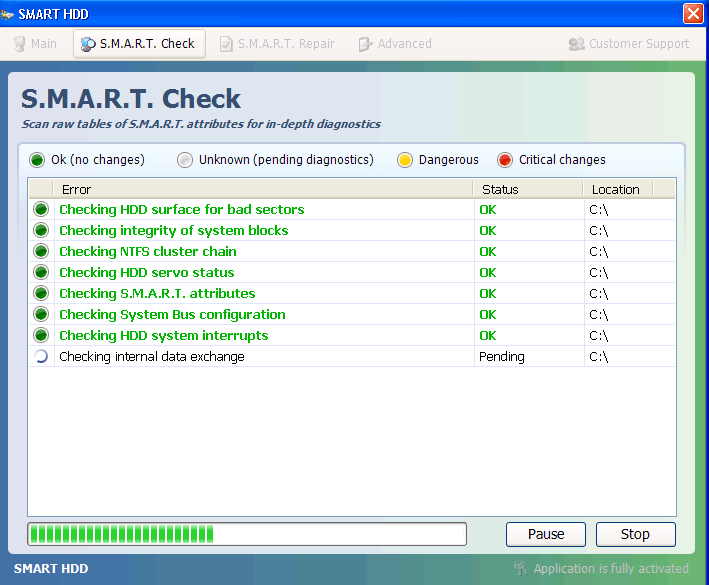Viewport: 709px width, 585px height.
Task: Click the scan progress bar
Action: 246,534
